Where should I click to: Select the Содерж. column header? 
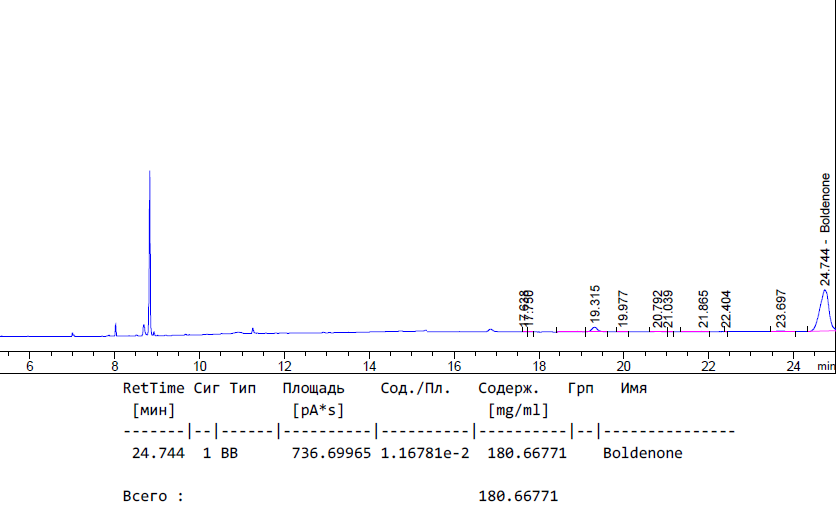point(508,388)
